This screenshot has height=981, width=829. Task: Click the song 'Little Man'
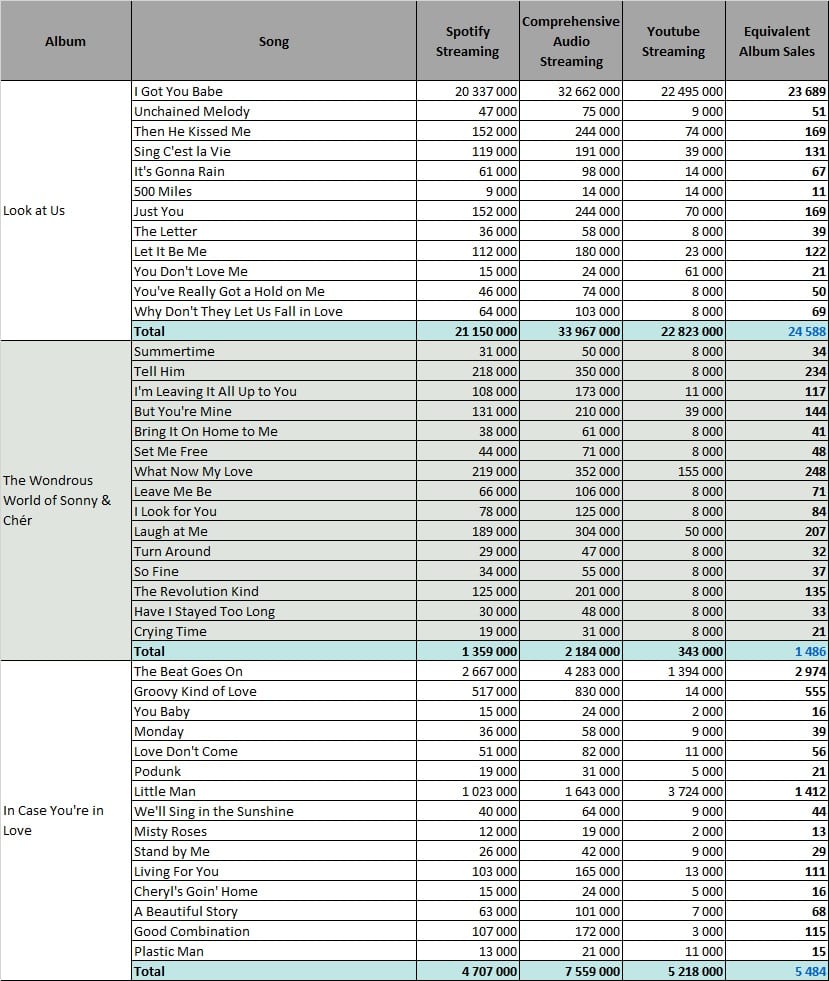[165, 792]
